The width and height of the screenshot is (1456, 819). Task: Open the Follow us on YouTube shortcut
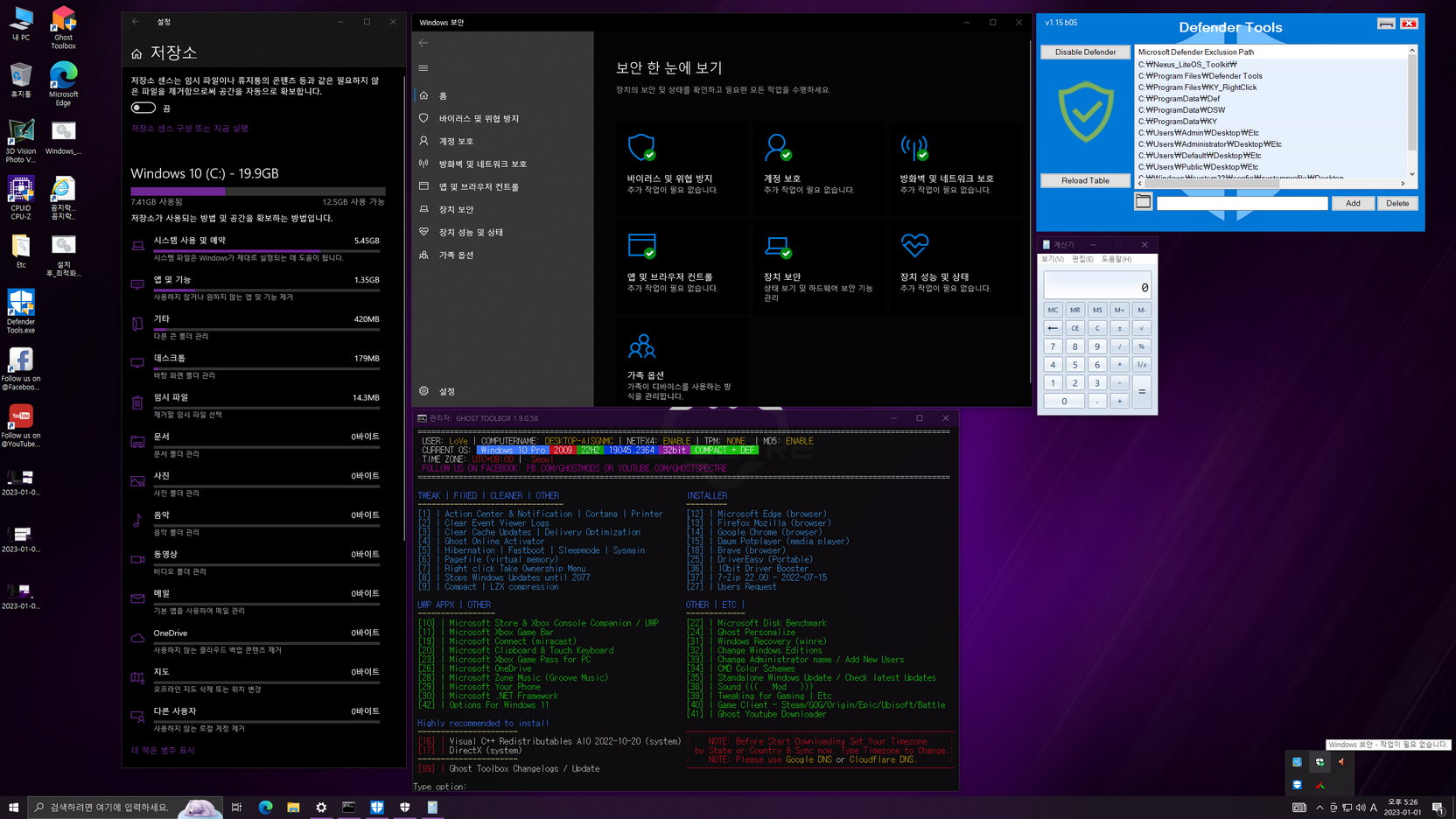[20, 426]
